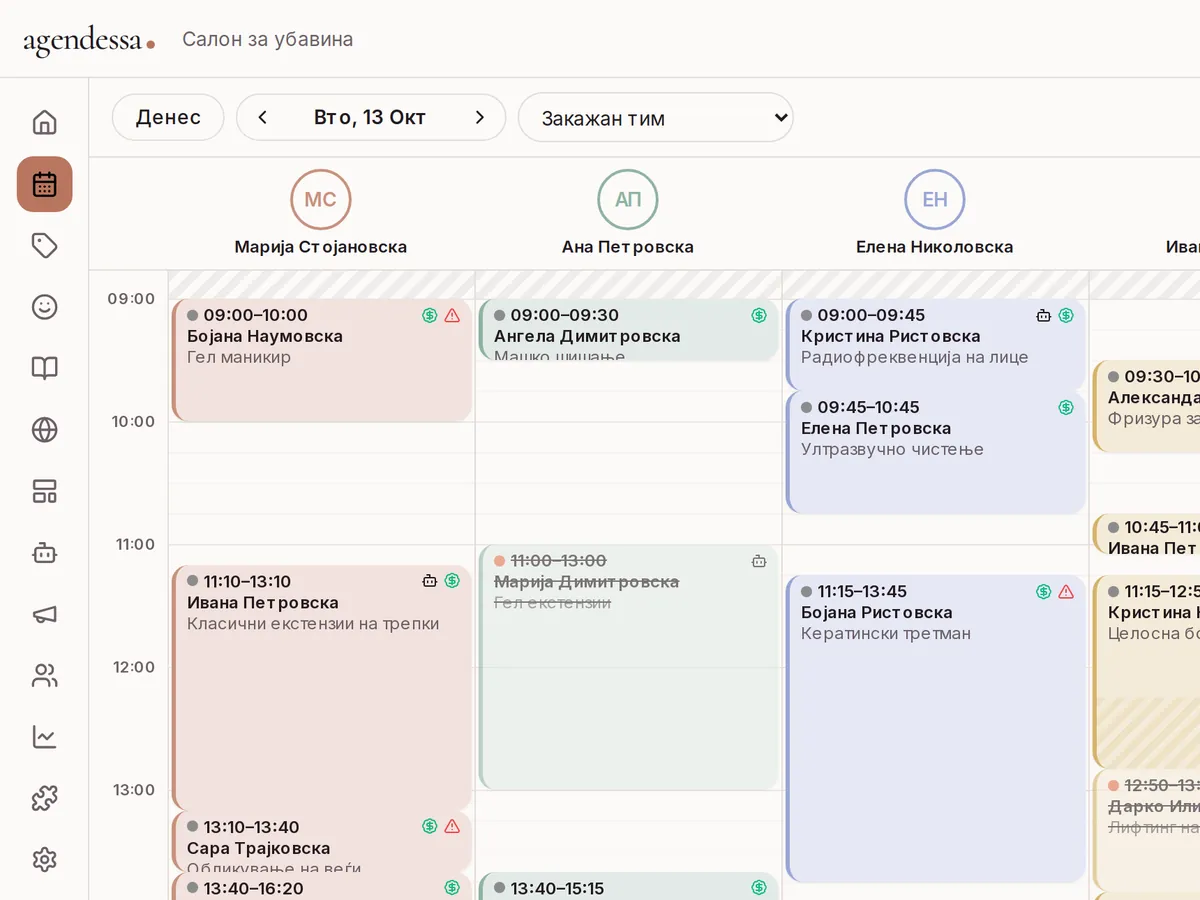Image resolution: width=1200 pixels, height=900 pixels.
Task: Click warning triangle on Бојана Наумовска appointment
Action: (x=452, y=315)
